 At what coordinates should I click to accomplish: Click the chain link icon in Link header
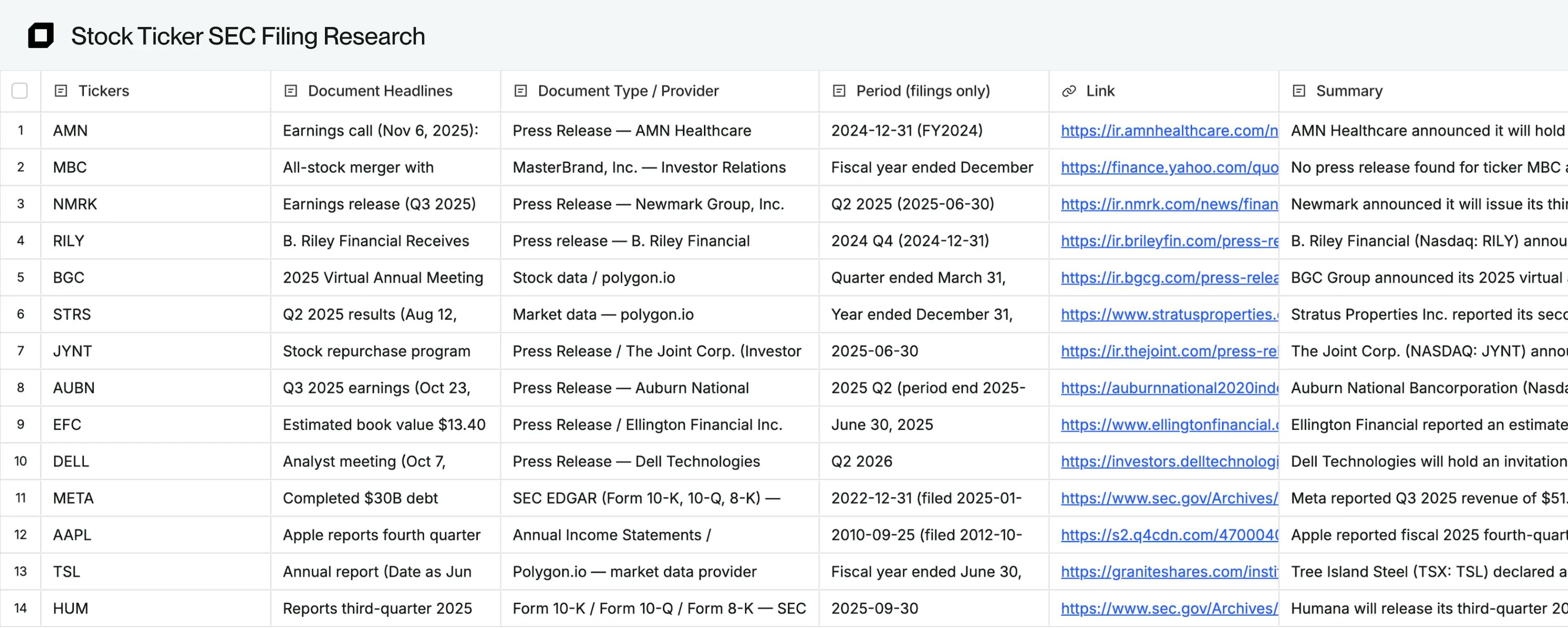click(1069, 91)
